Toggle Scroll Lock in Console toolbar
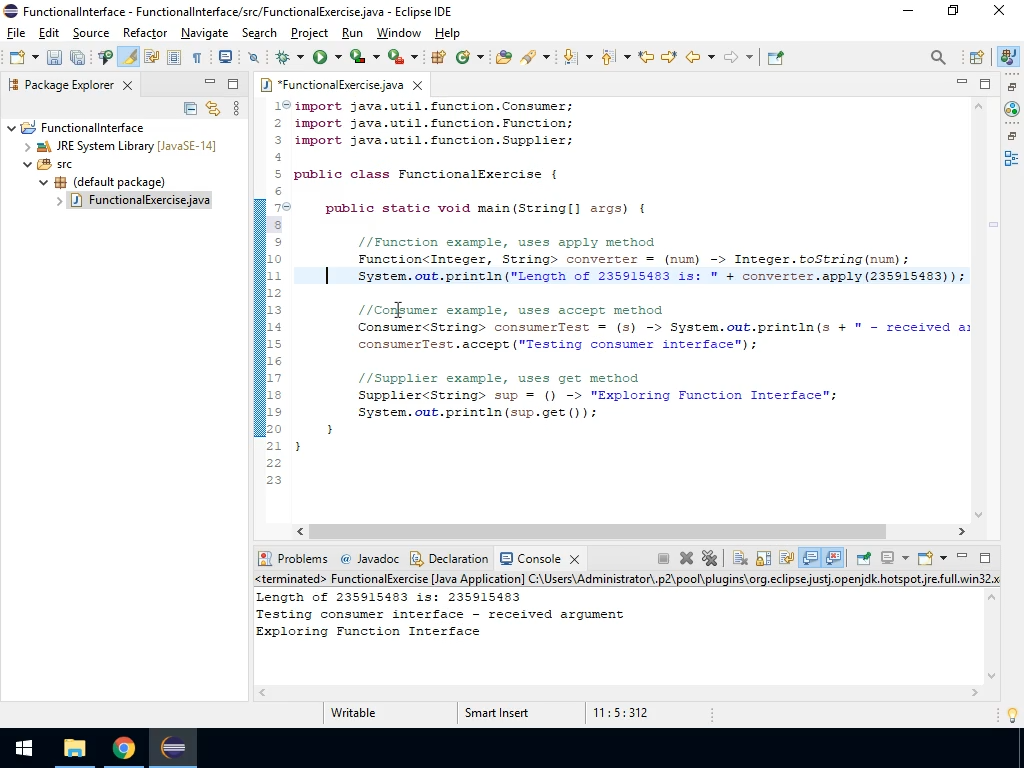The width and height of the screenshot is (1024, 768). 763,558
